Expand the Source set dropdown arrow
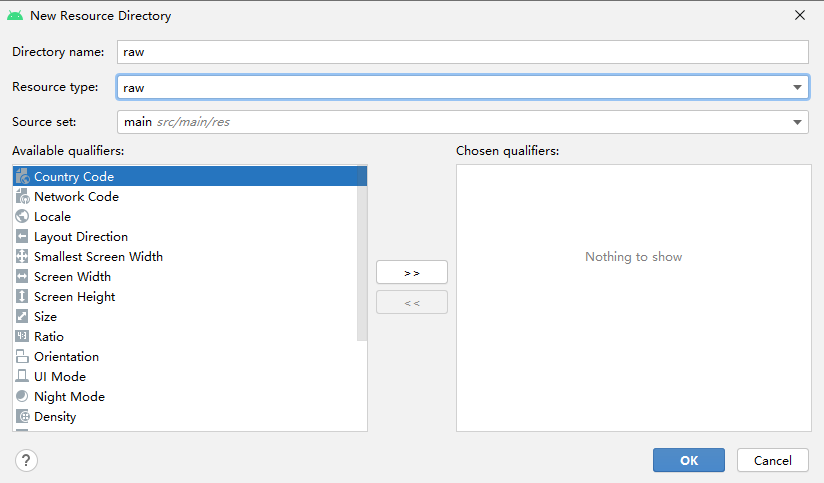This screenshot has width=824, height=483. click(798, 122)
